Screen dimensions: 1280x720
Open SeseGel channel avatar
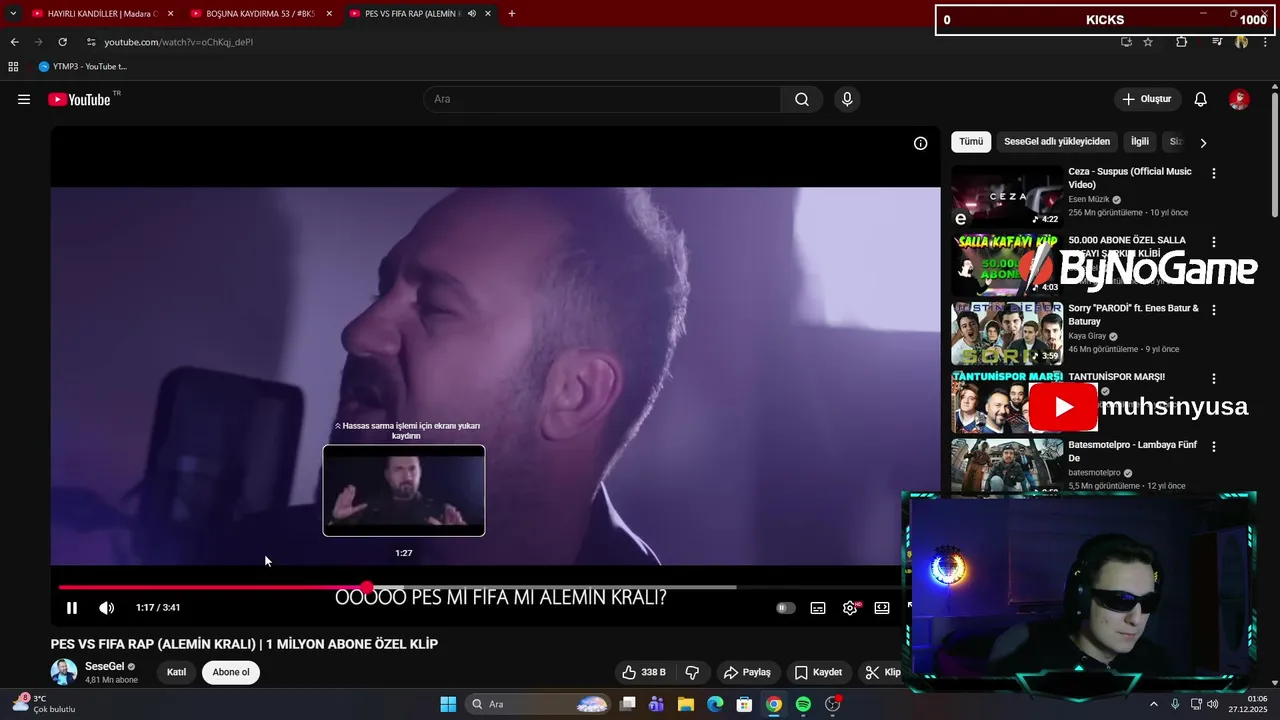pyautogui.click(x=64, y=672)
